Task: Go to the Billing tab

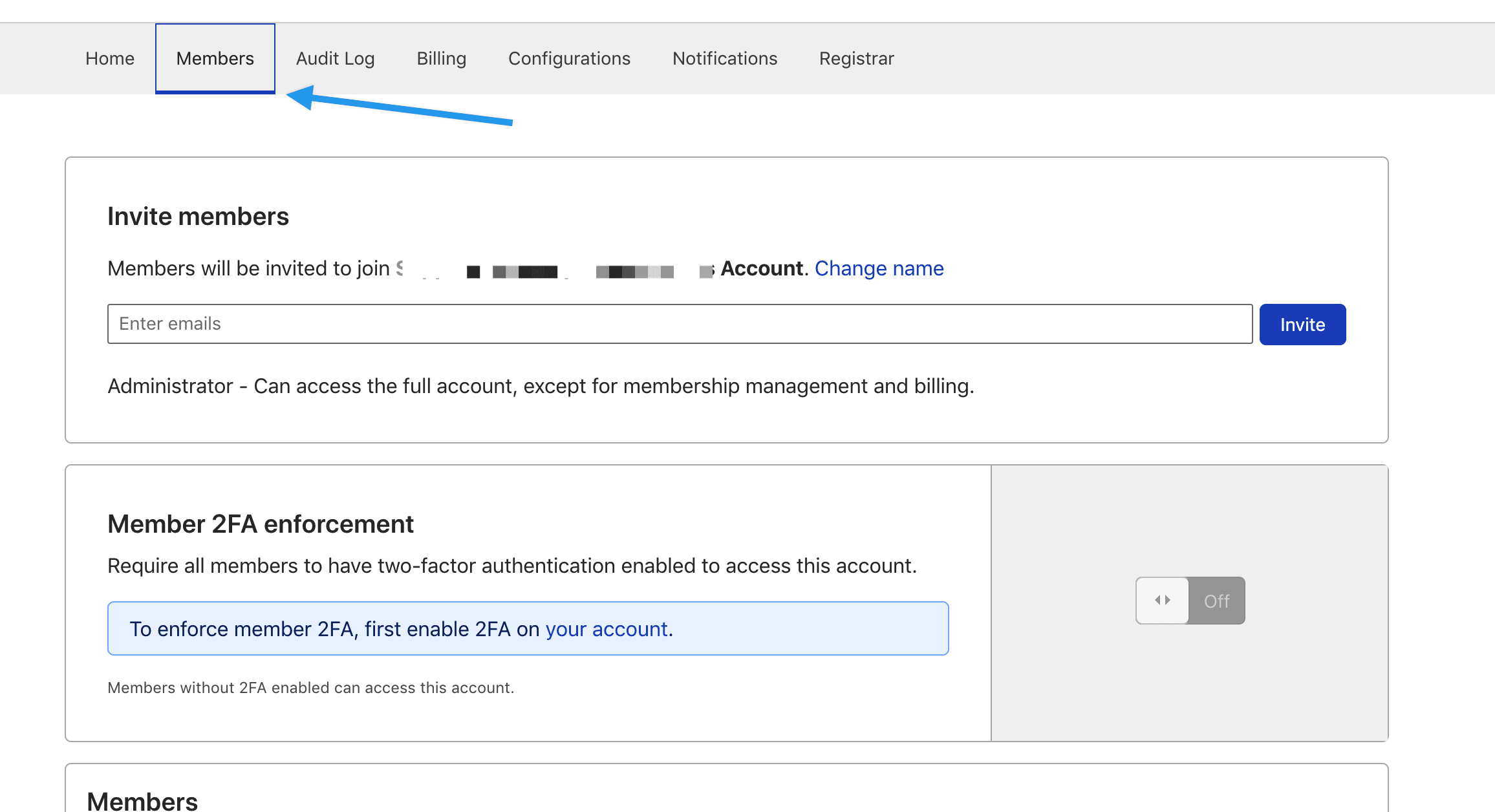Action: pyautogui.click(x=441, y=58)
